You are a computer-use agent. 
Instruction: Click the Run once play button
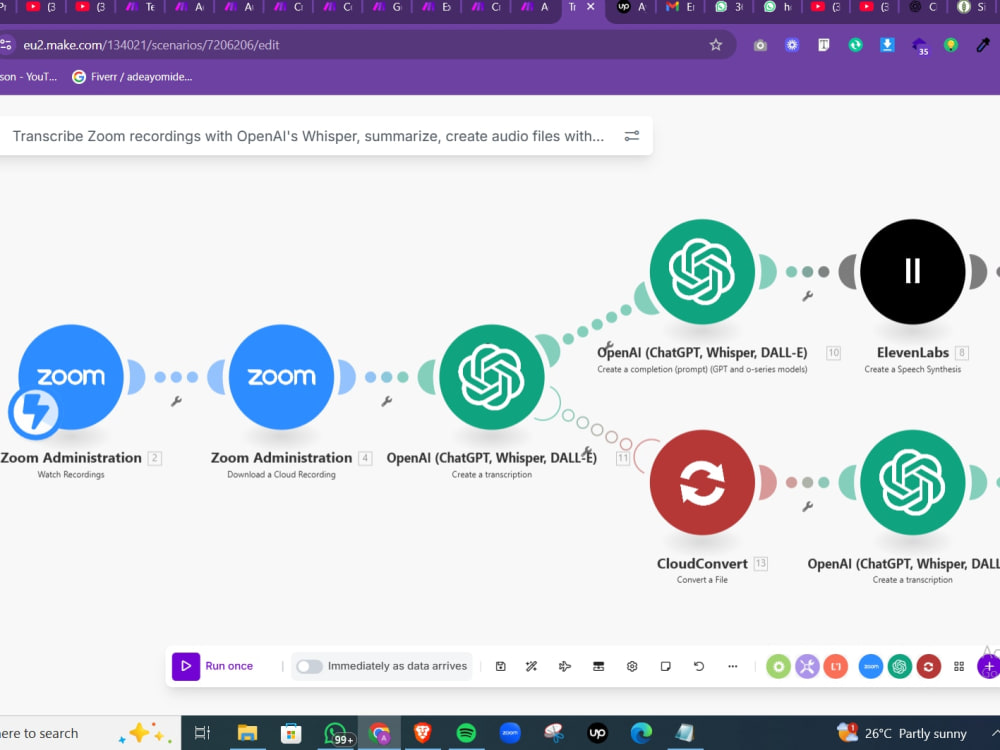click(186, 666)
